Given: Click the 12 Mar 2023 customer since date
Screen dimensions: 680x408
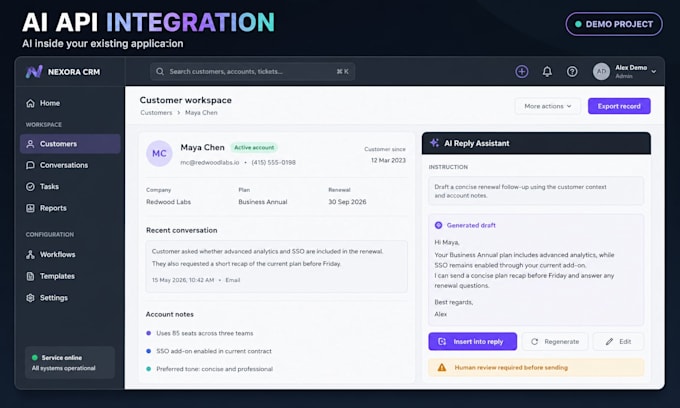Looking at the screenshot, I should (388, 160).
